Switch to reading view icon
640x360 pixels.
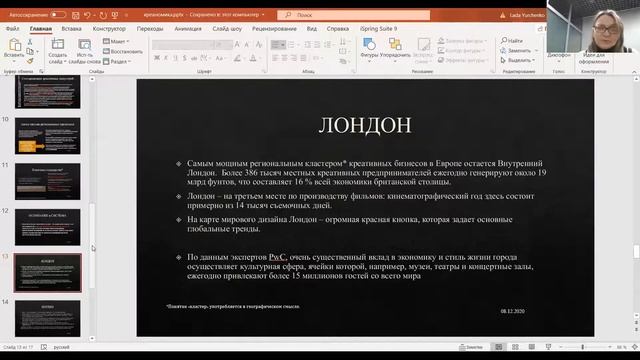(x=531, y=347)
